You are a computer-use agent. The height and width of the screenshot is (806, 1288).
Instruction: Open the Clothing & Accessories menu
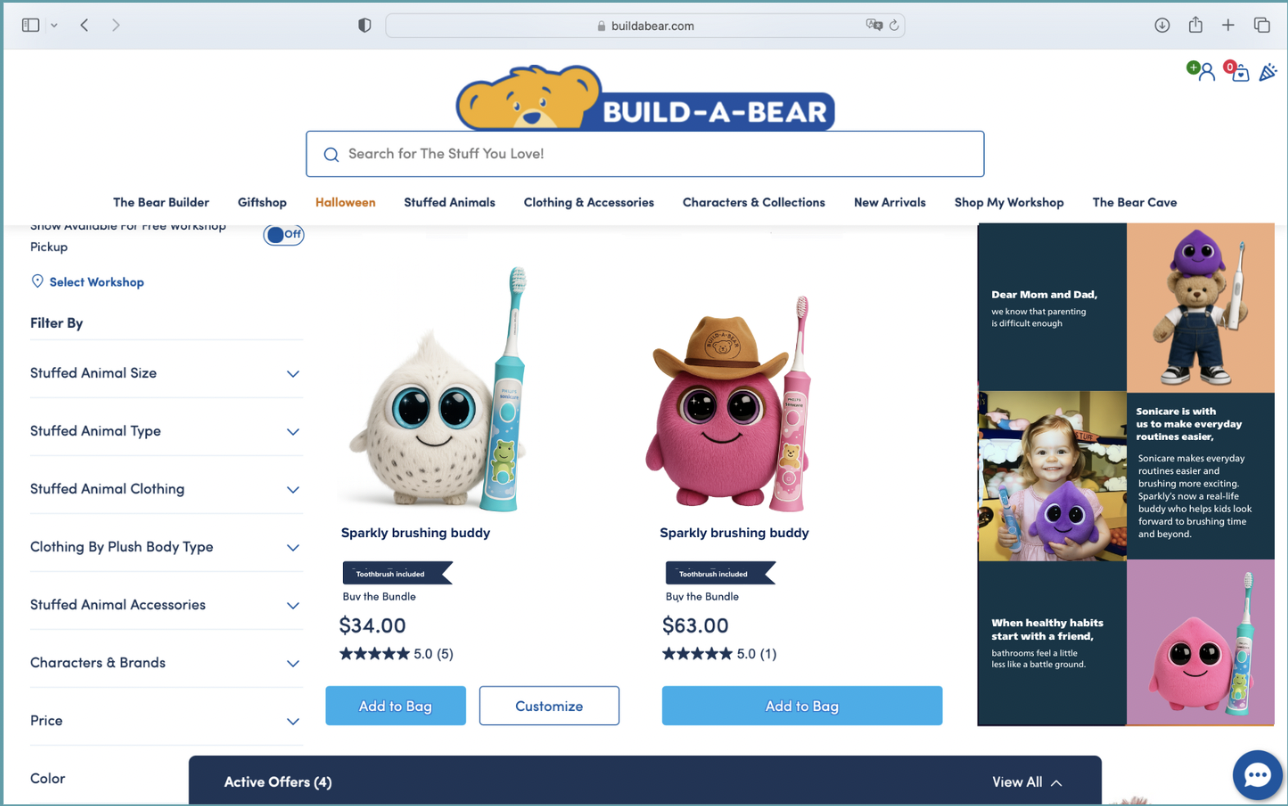[x=589, y=202]
